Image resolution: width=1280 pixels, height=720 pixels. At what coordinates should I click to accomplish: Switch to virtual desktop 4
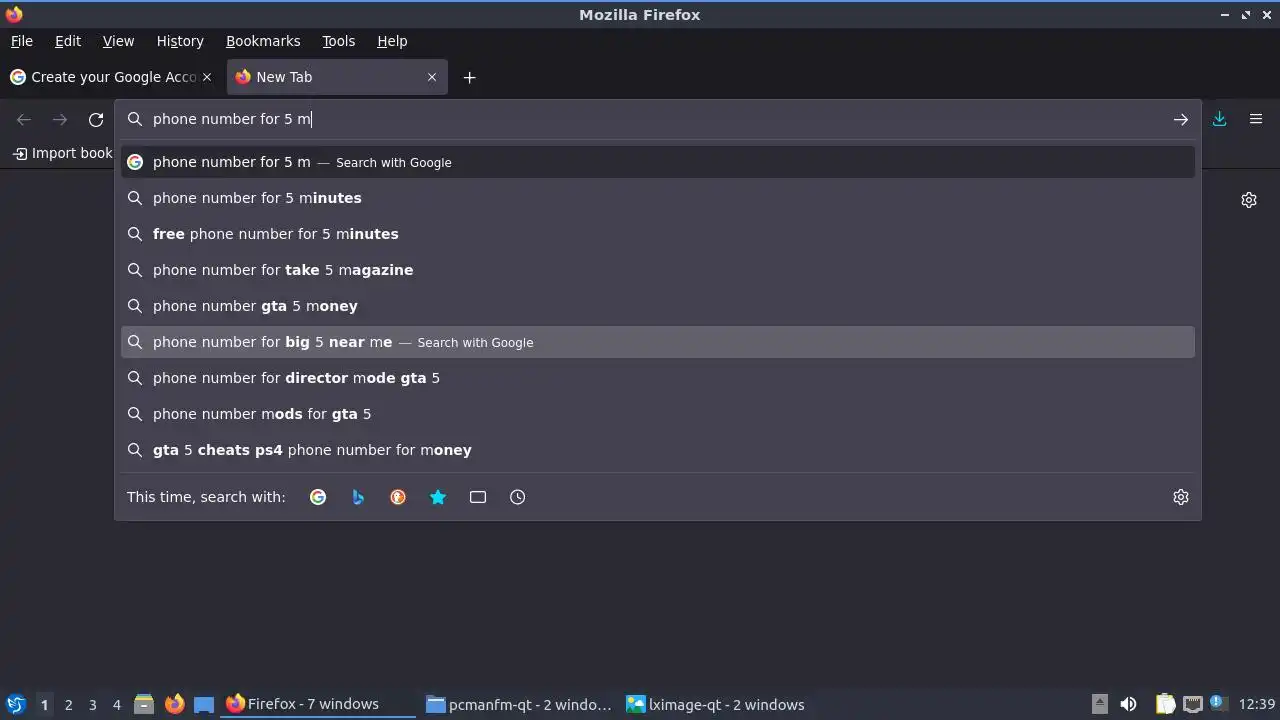116,705
